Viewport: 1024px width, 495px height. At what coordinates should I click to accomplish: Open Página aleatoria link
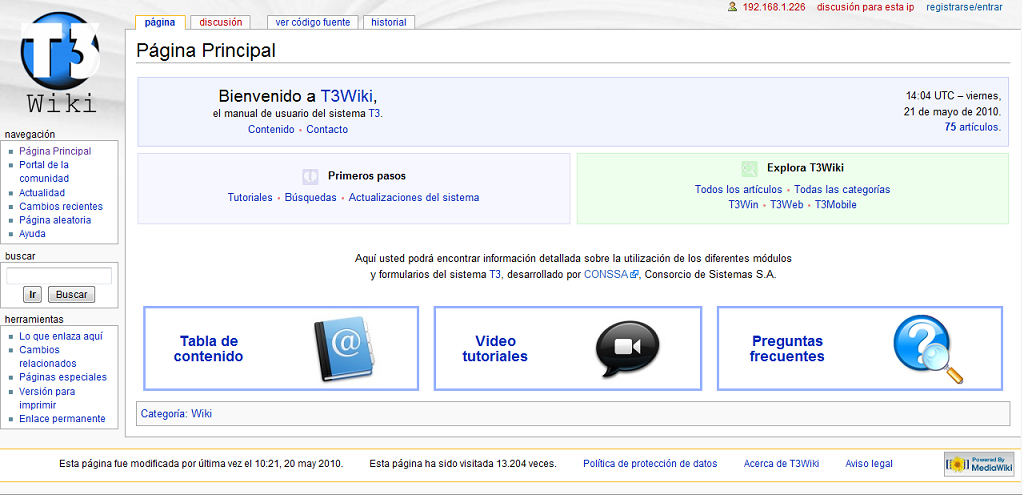tap(55, 220)
